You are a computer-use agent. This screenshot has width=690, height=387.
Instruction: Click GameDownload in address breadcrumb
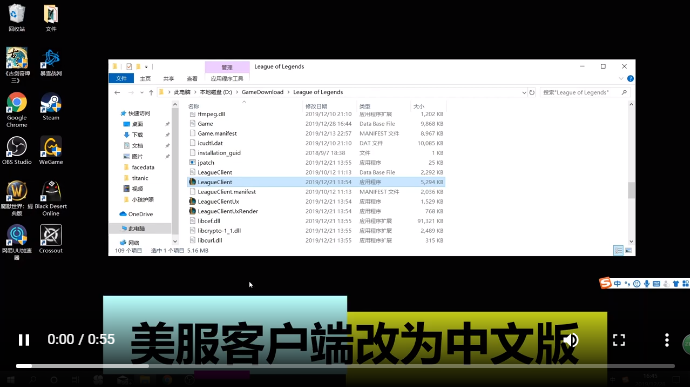(262, 92)
